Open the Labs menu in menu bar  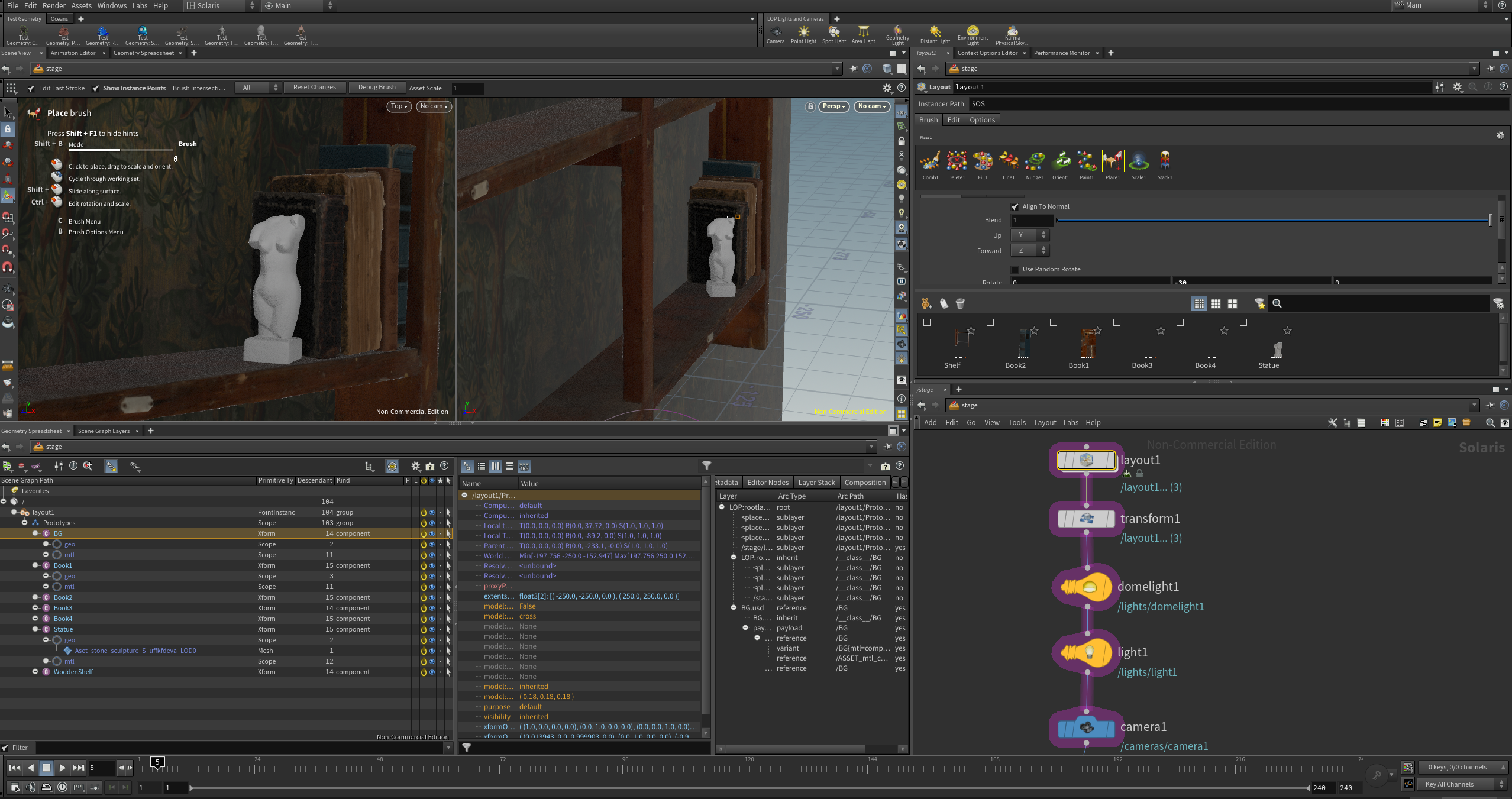point(140,5)
